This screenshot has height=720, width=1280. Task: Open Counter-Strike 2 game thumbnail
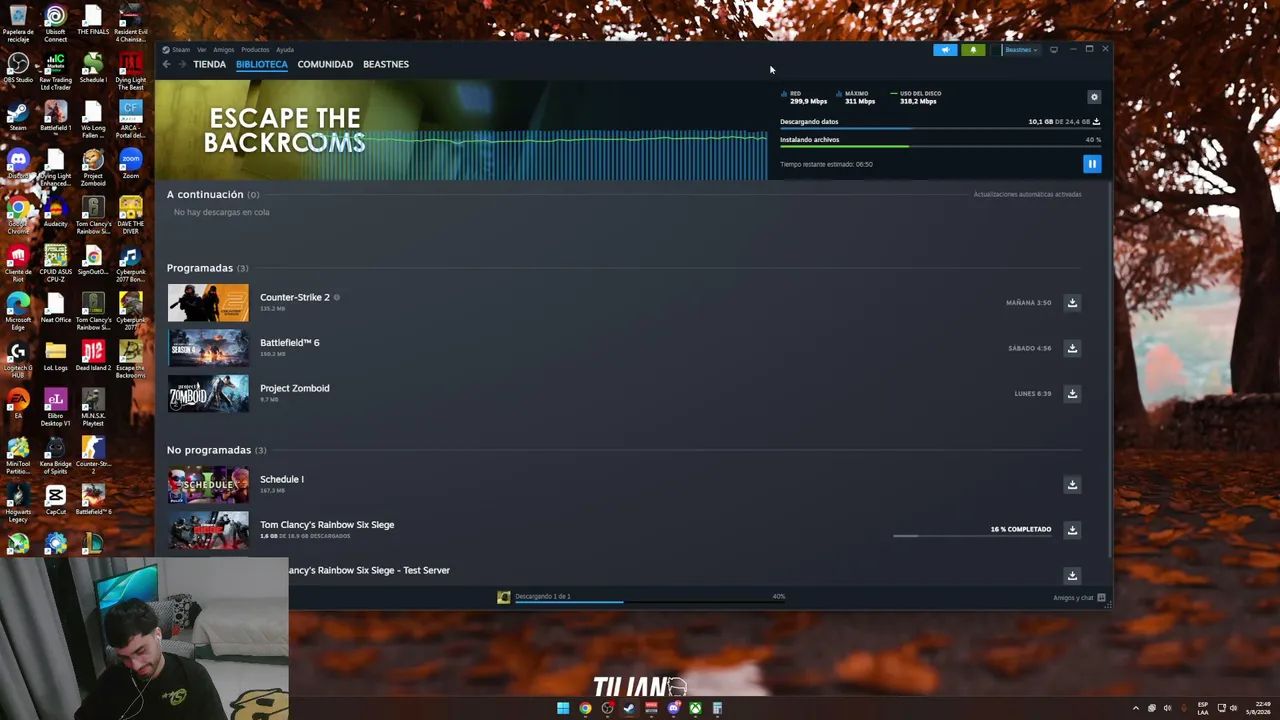[208, 303]
